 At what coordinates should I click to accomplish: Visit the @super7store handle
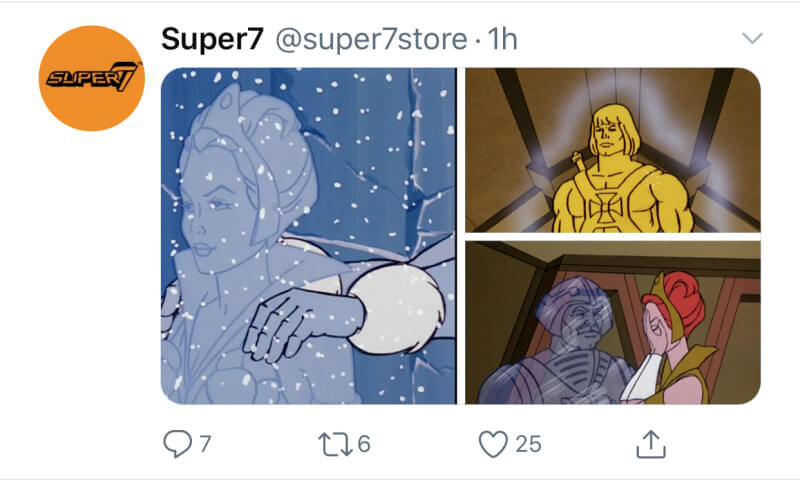click(x=371, y=39)
